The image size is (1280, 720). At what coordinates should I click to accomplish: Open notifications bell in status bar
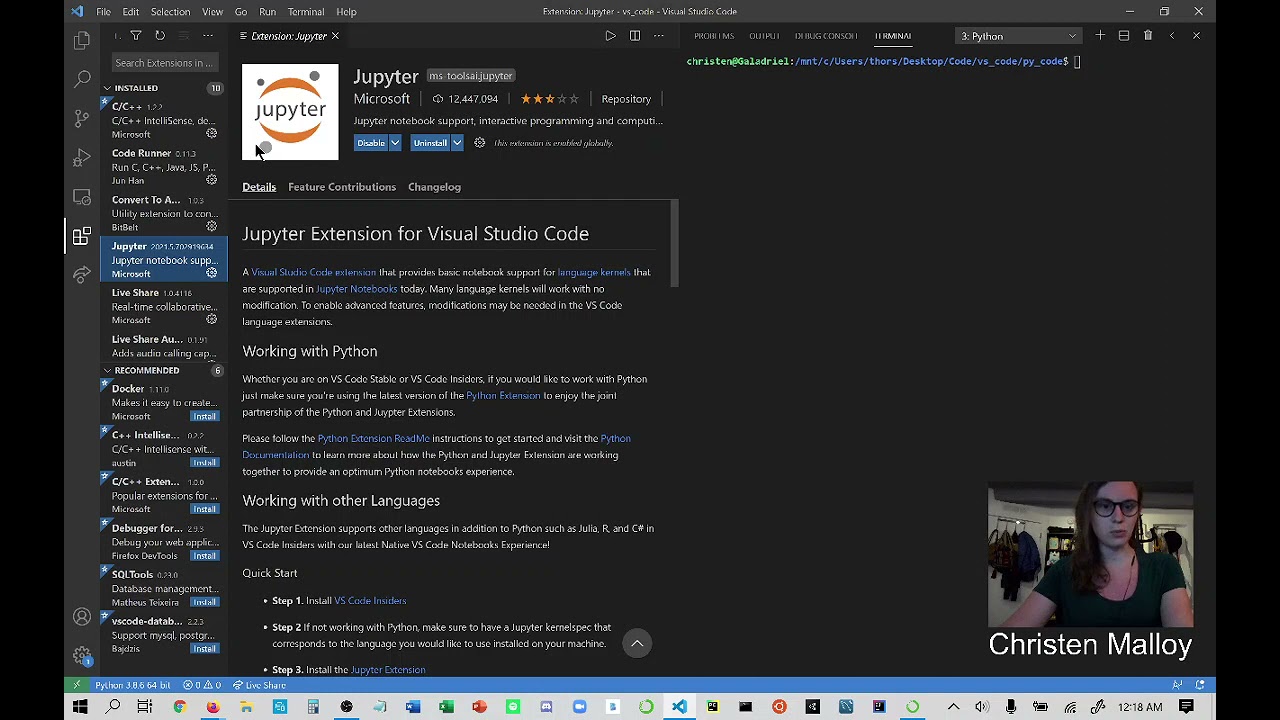click(x=1200, y=685)
